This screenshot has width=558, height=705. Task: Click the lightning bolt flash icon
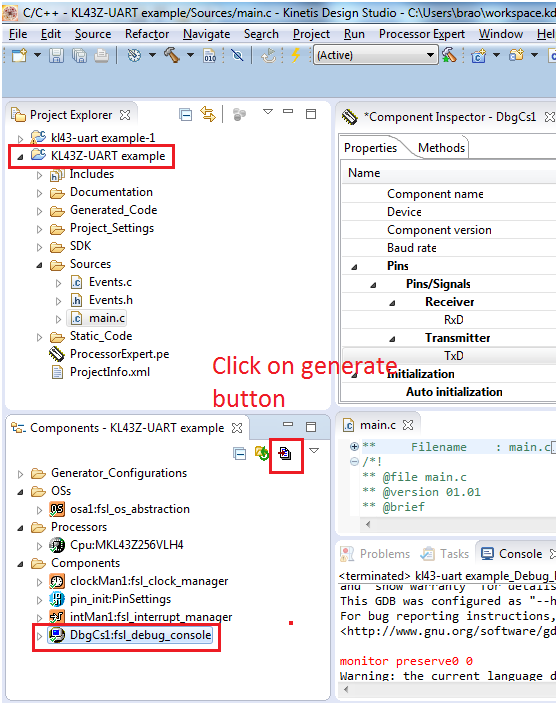295,55
